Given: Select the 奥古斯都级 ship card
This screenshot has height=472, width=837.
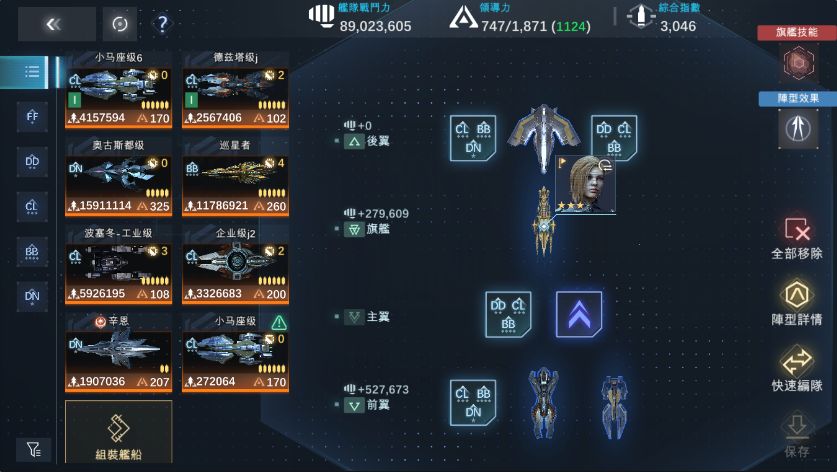Looking at the screenshot, I should pyautogui.click(x=119, y=177).
